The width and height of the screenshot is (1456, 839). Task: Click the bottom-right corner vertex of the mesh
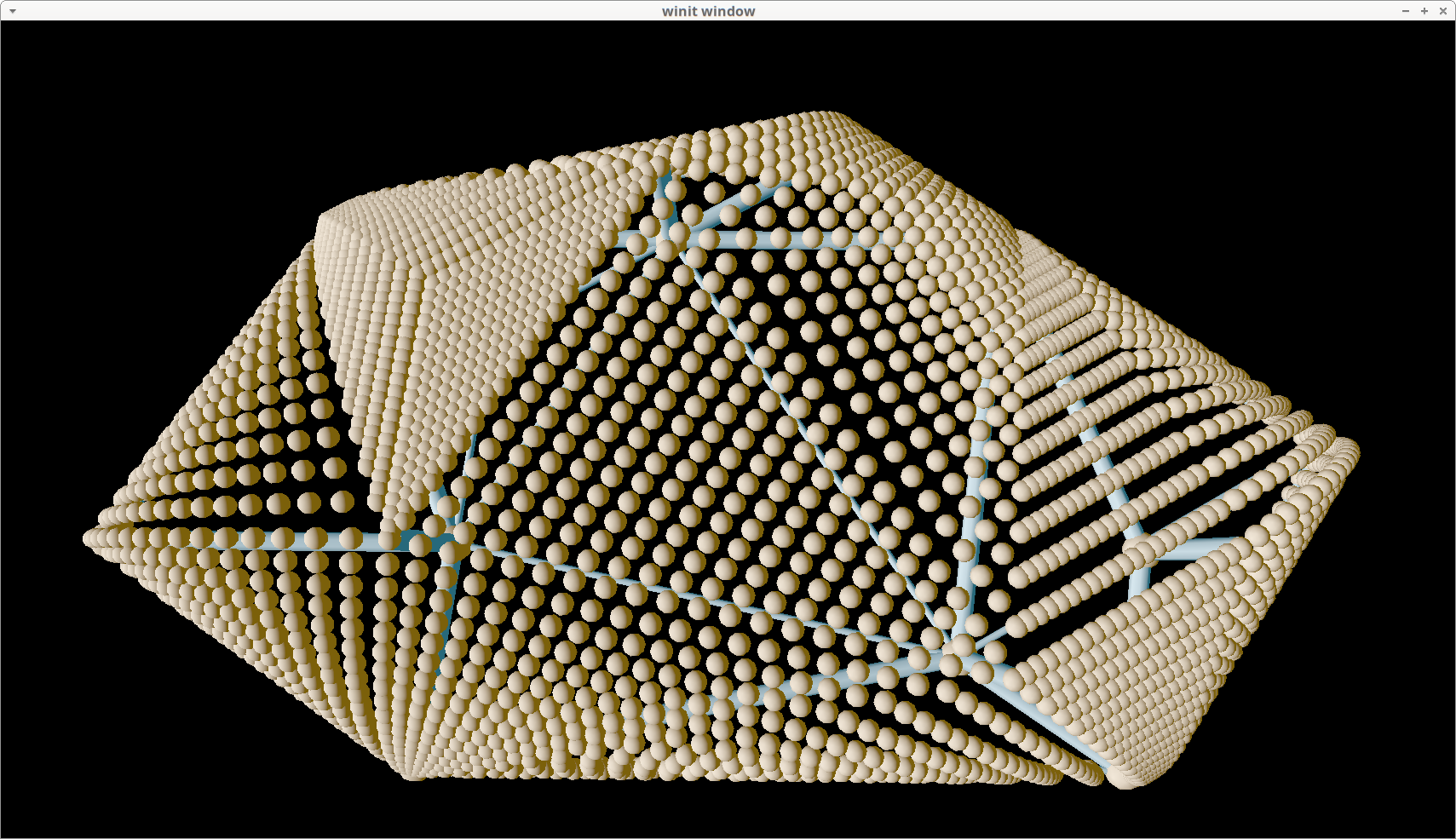1123,780
